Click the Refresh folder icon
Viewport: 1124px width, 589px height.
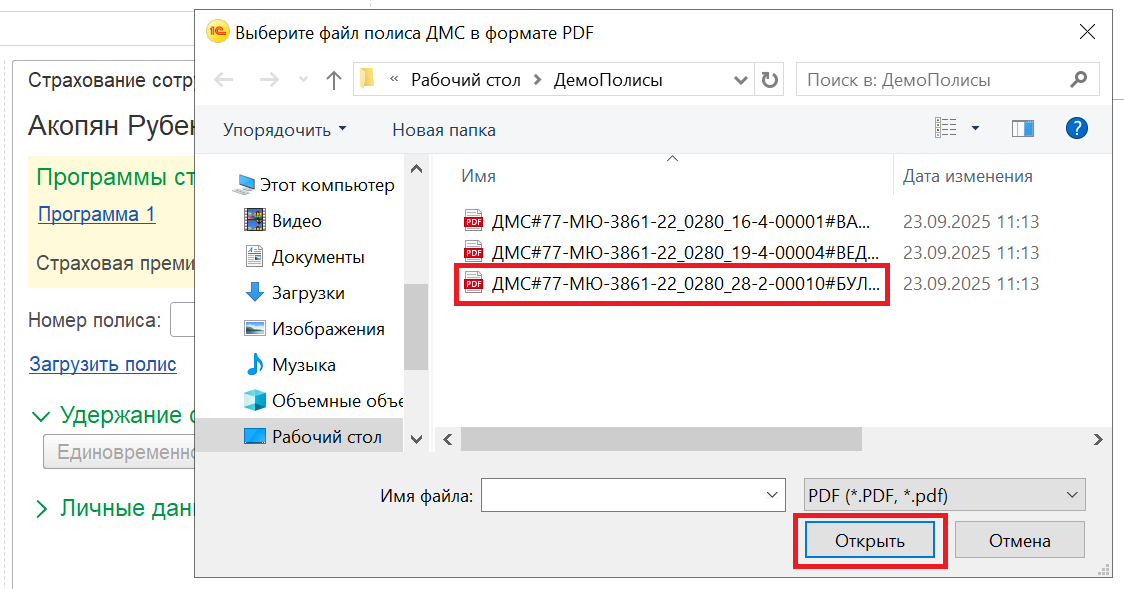click(769, 80)
